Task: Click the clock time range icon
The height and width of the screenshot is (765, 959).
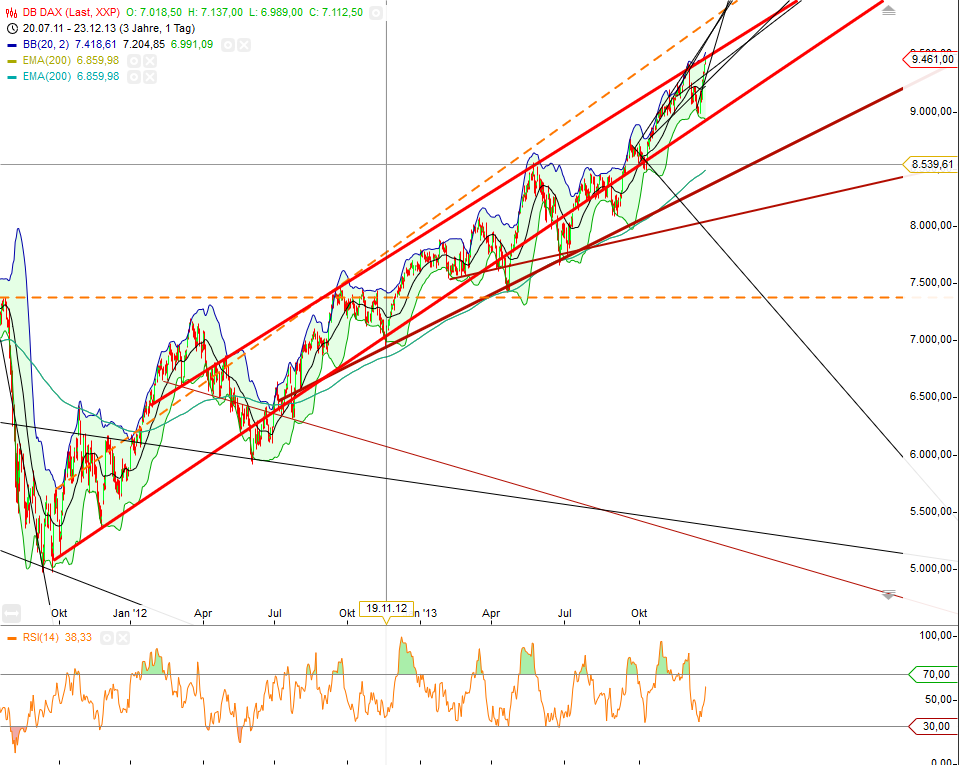Action: point(12,28)
